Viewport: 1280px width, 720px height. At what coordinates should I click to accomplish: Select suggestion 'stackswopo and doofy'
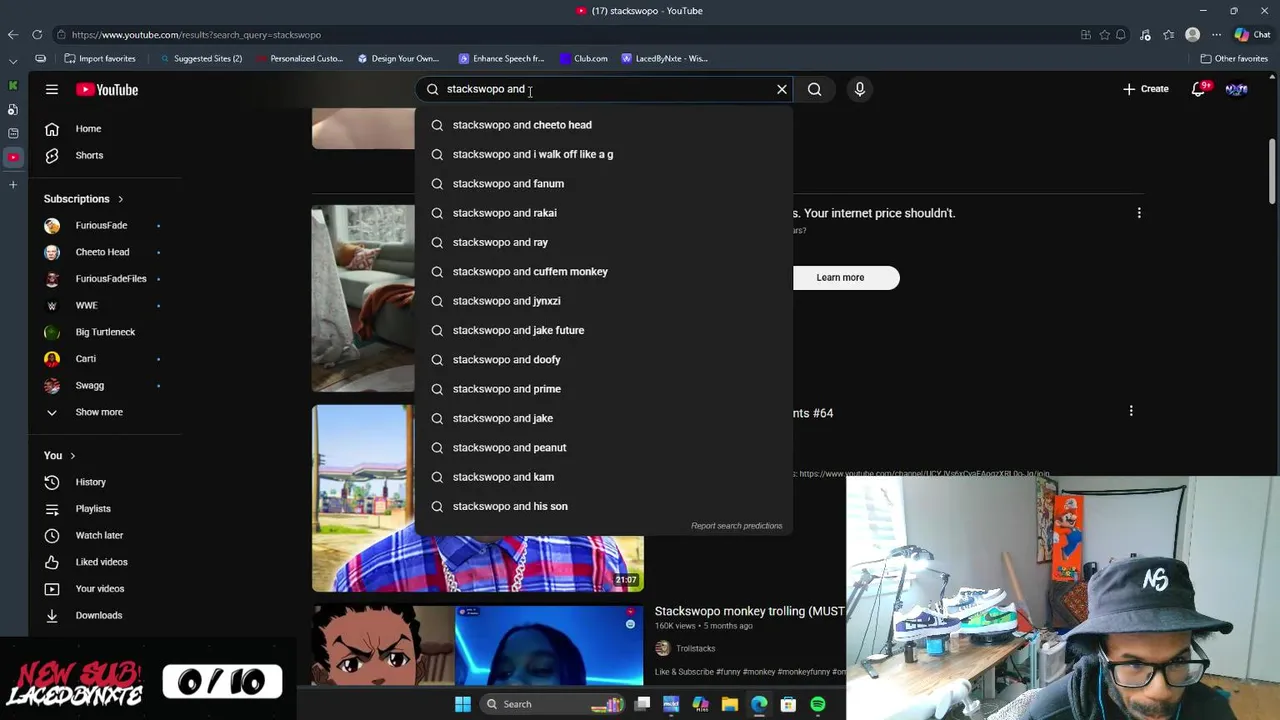(603, 360)
